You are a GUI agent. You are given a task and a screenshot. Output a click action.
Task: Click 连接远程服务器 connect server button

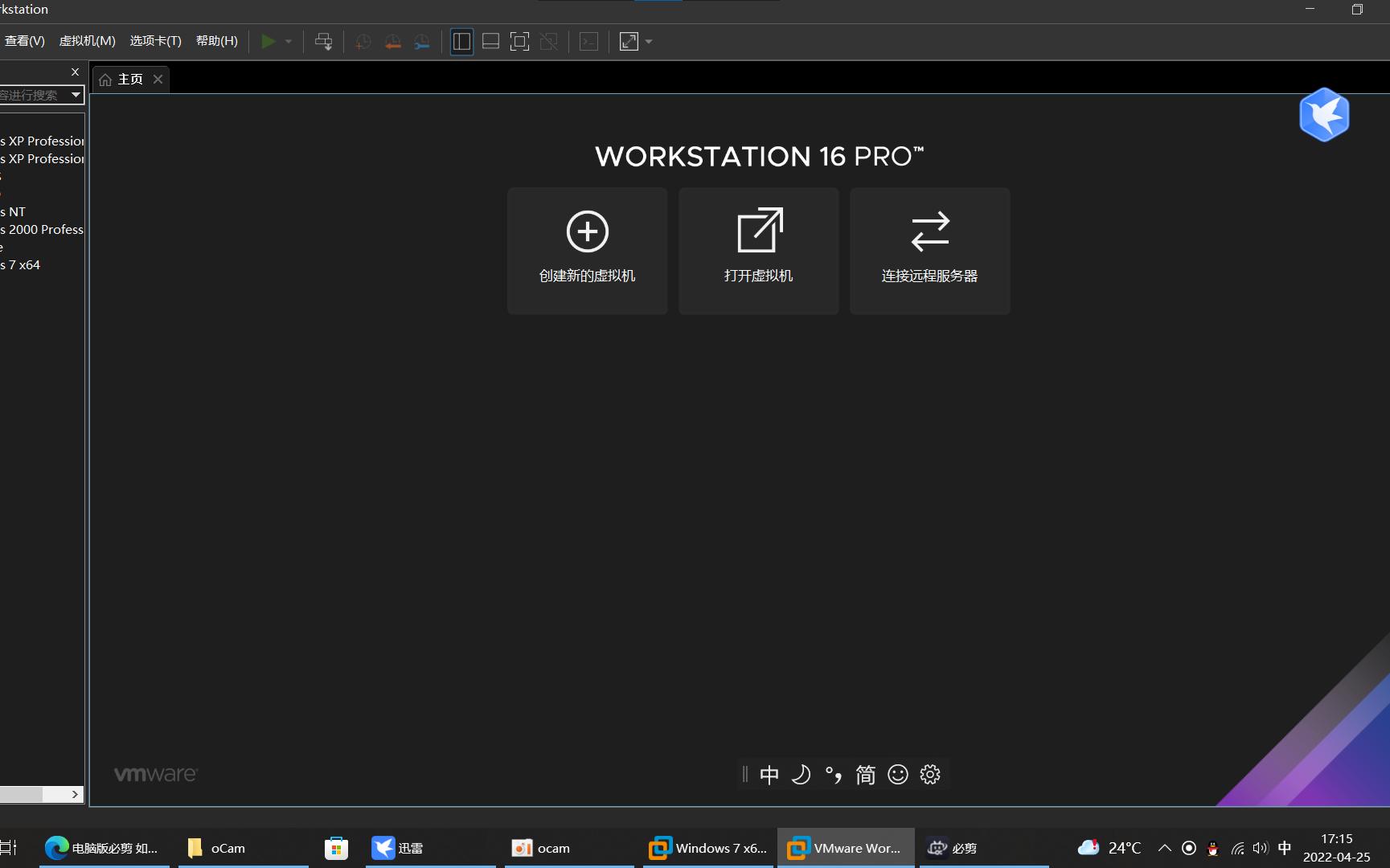click(929, 251)
